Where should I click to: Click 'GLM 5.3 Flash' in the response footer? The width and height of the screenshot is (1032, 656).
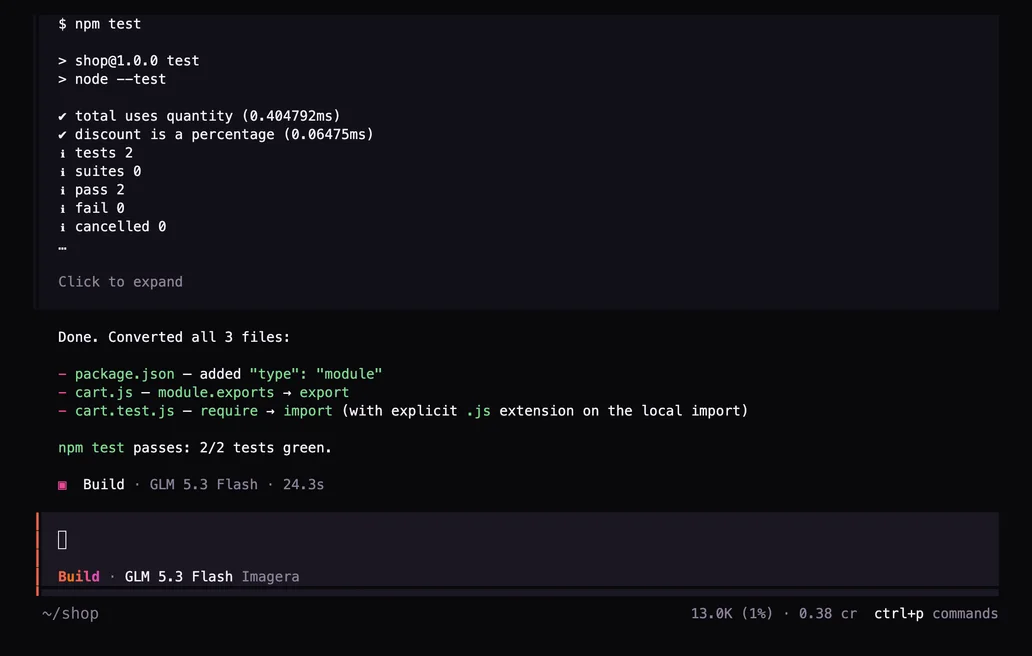(203, 484)
